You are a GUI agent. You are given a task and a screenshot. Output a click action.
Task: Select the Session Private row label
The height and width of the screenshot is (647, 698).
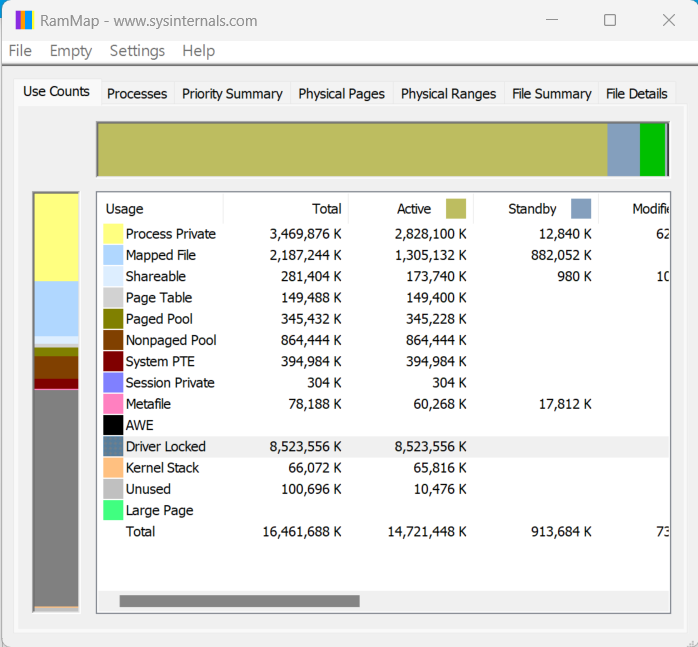coord(170,383)
